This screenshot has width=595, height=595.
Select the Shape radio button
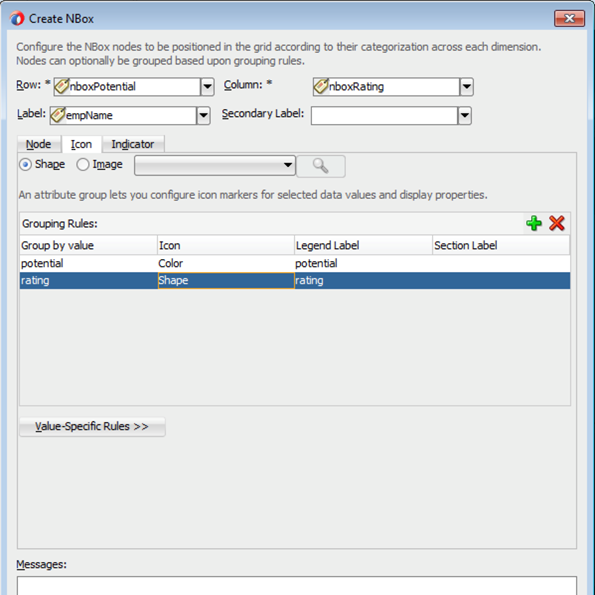tap(25, 165)
